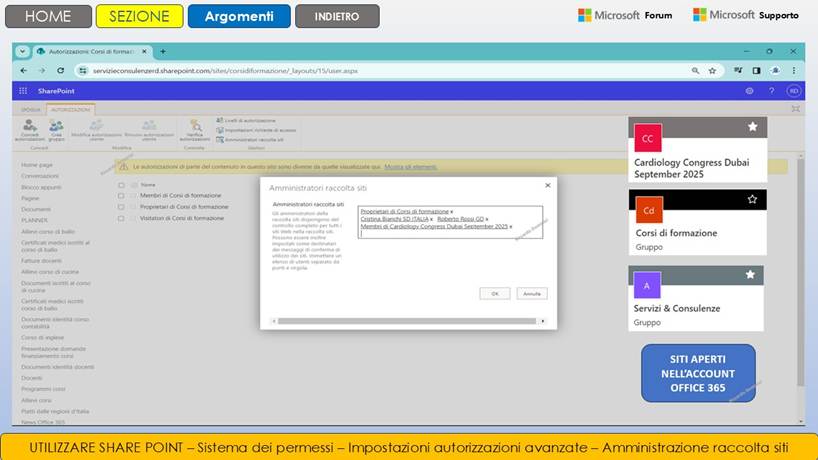Open Livelli di autorizzazione
Viewport: 818px width, 460px height.
click(246, 120)
